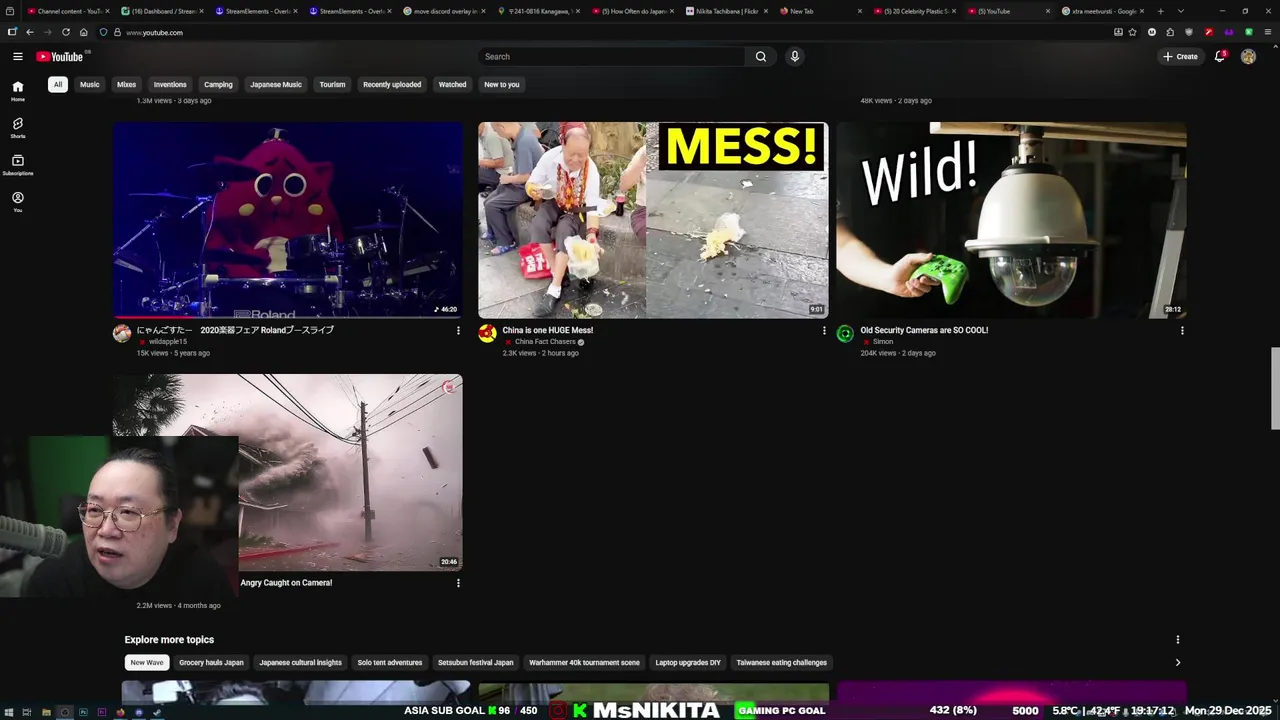Image resolution: width=1280 pixels, height=720 pixels.
Task: Open Explore more topics options menu
Action: click(x=1177, y=640)
